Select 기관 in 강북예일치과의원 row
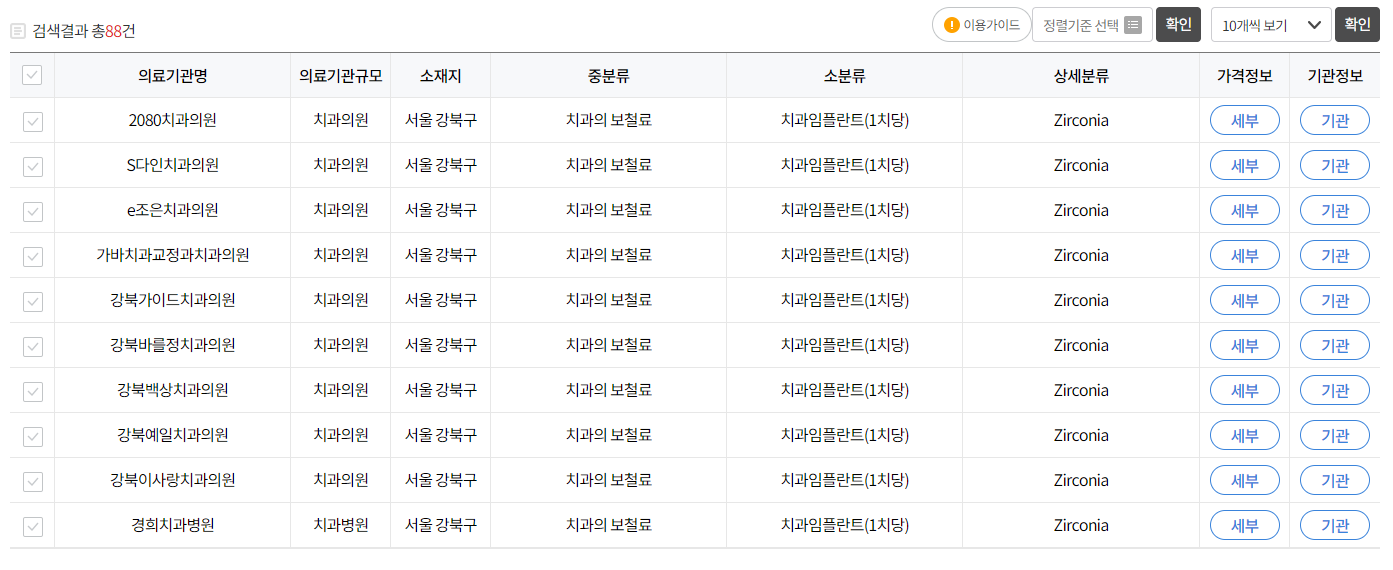This screenshot has width=1393, height=570. tap(1335, 436)
